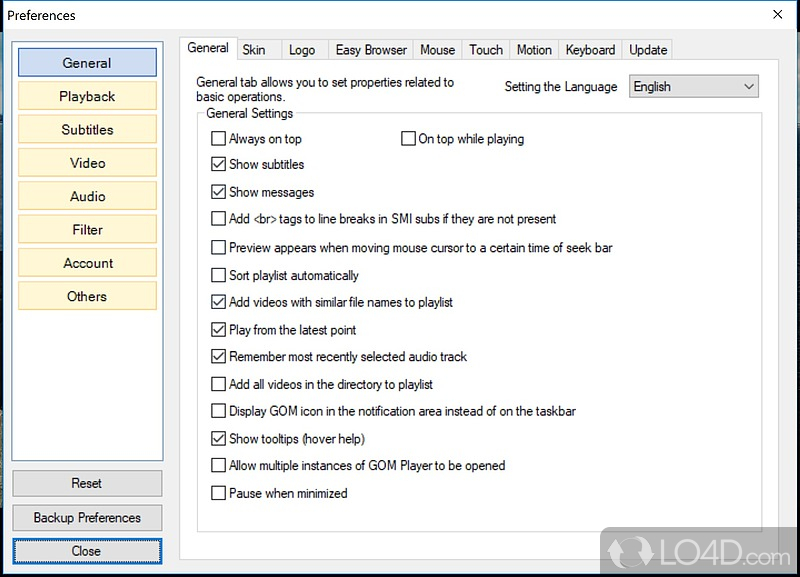Image resolution: width=800 pixels, height=577 pixels.
Task: Go to the Keyboard tab
Action: click(590, 50)
